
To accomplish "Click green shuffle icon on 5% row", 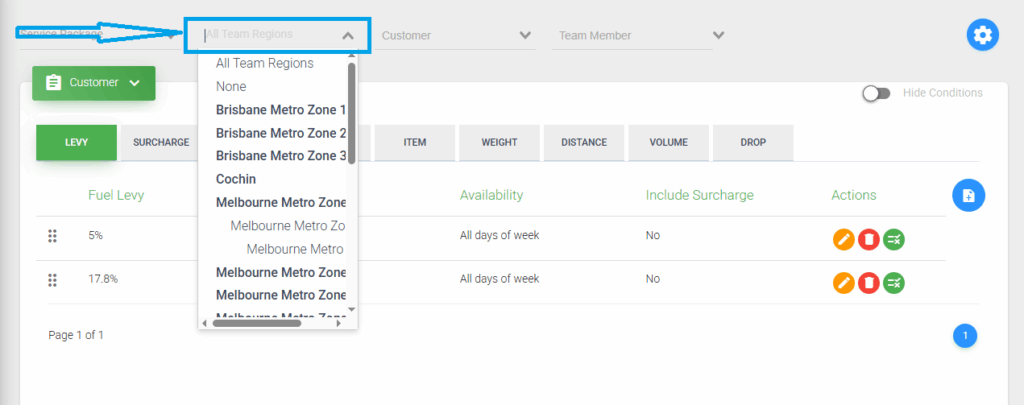I will tap(894, 240).
